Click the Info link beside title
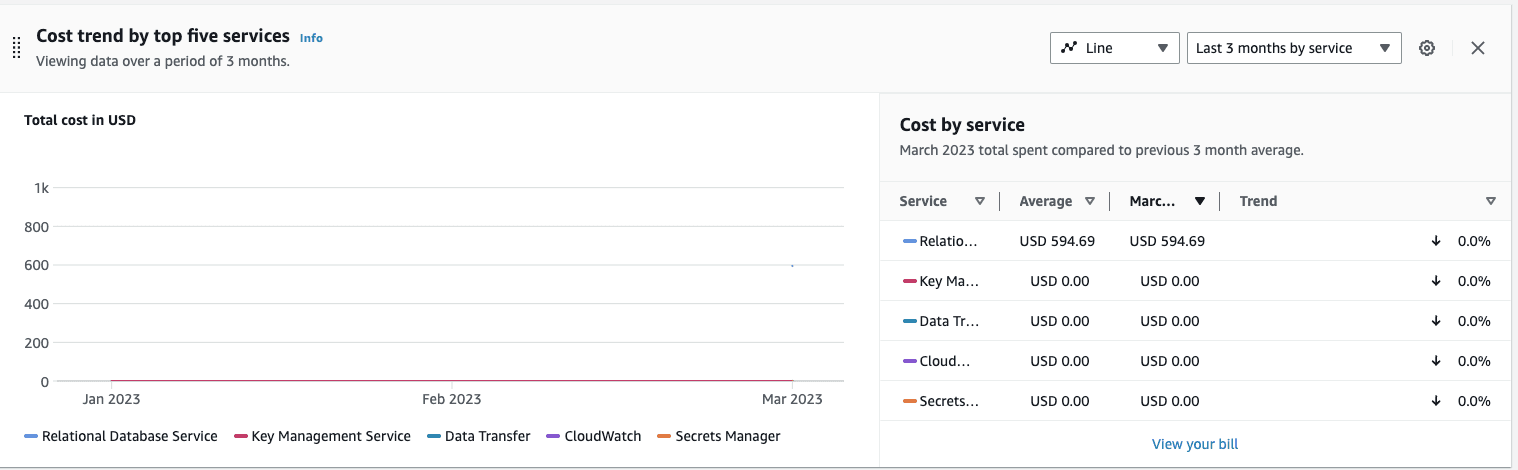Image resolution: width=1518 pixels, height=470 pixels. (311, 38)
